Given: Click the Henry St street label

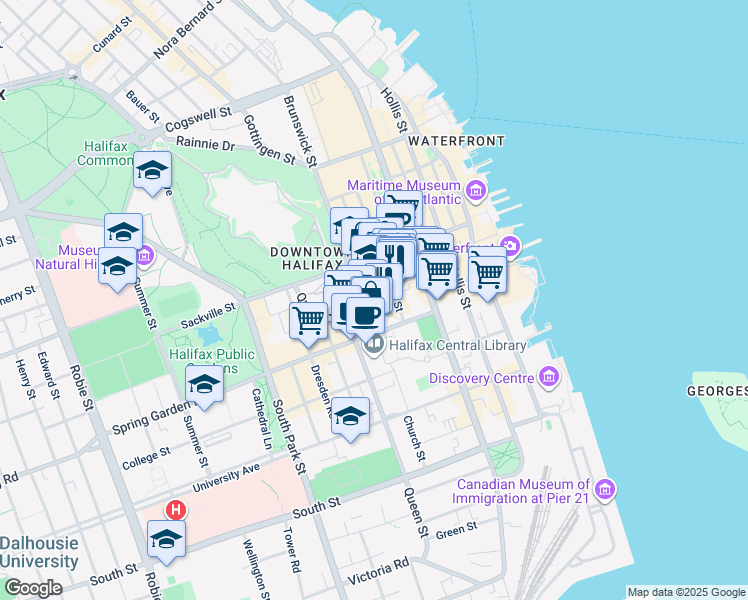Looking at the screenshot, I should click(25, 380).
